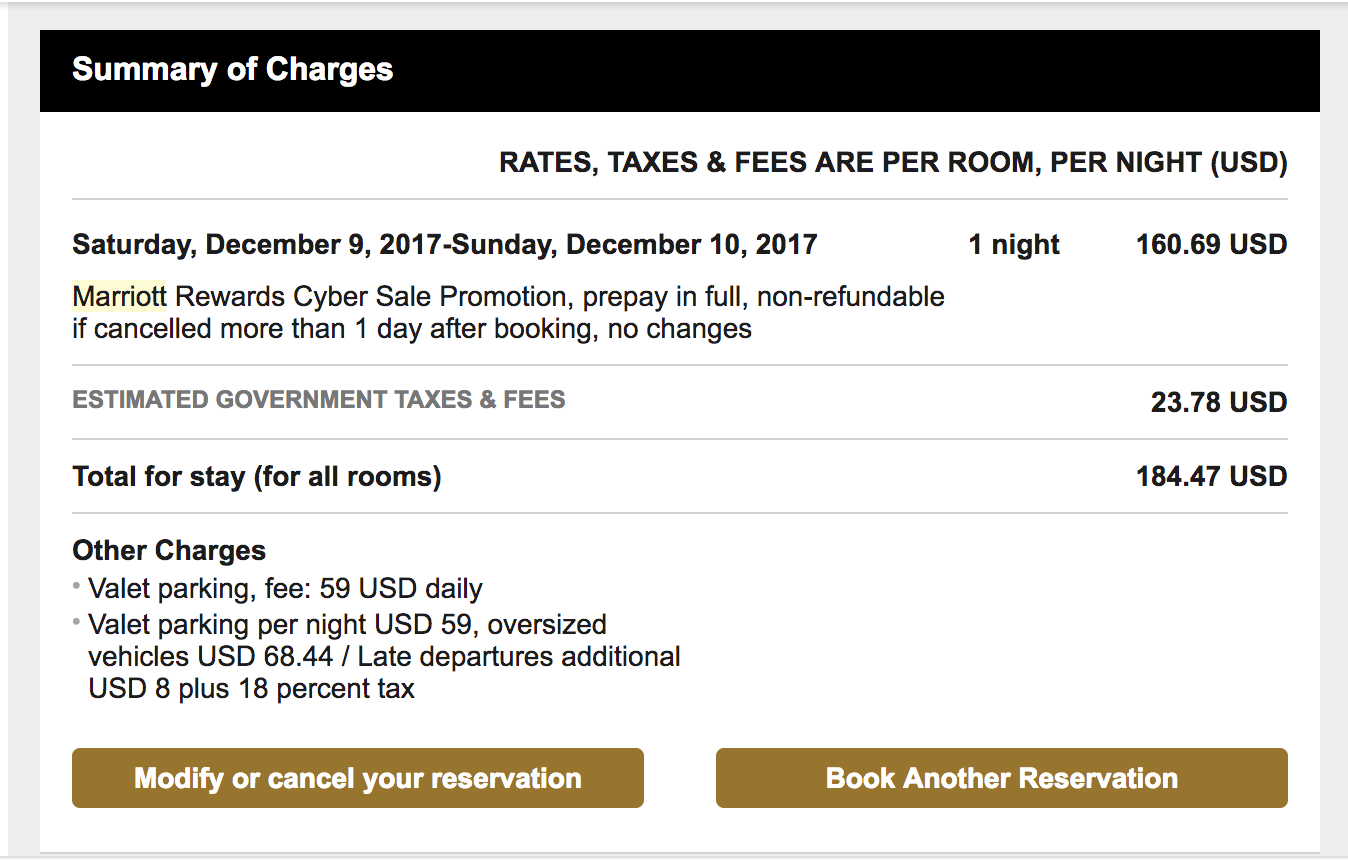Viewport: 1348px width, 860px height.
Task: Click the Modify or cancel your reservation button
Action: coord(357,778)
